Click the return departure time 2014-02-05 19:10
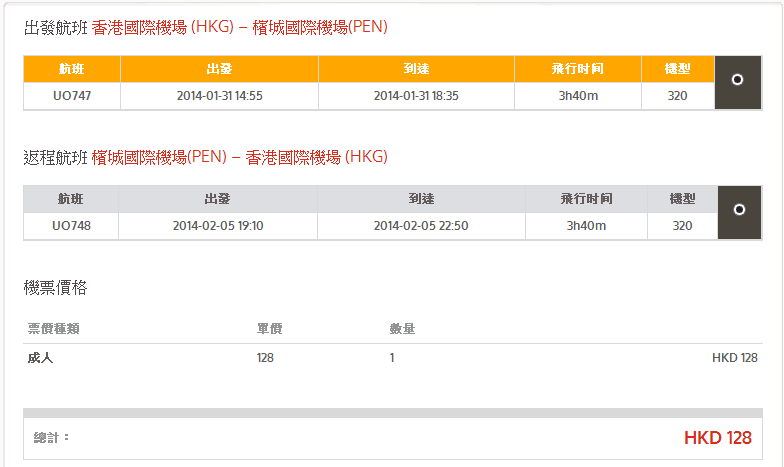784x467 pixels. [x=218, y=226]
